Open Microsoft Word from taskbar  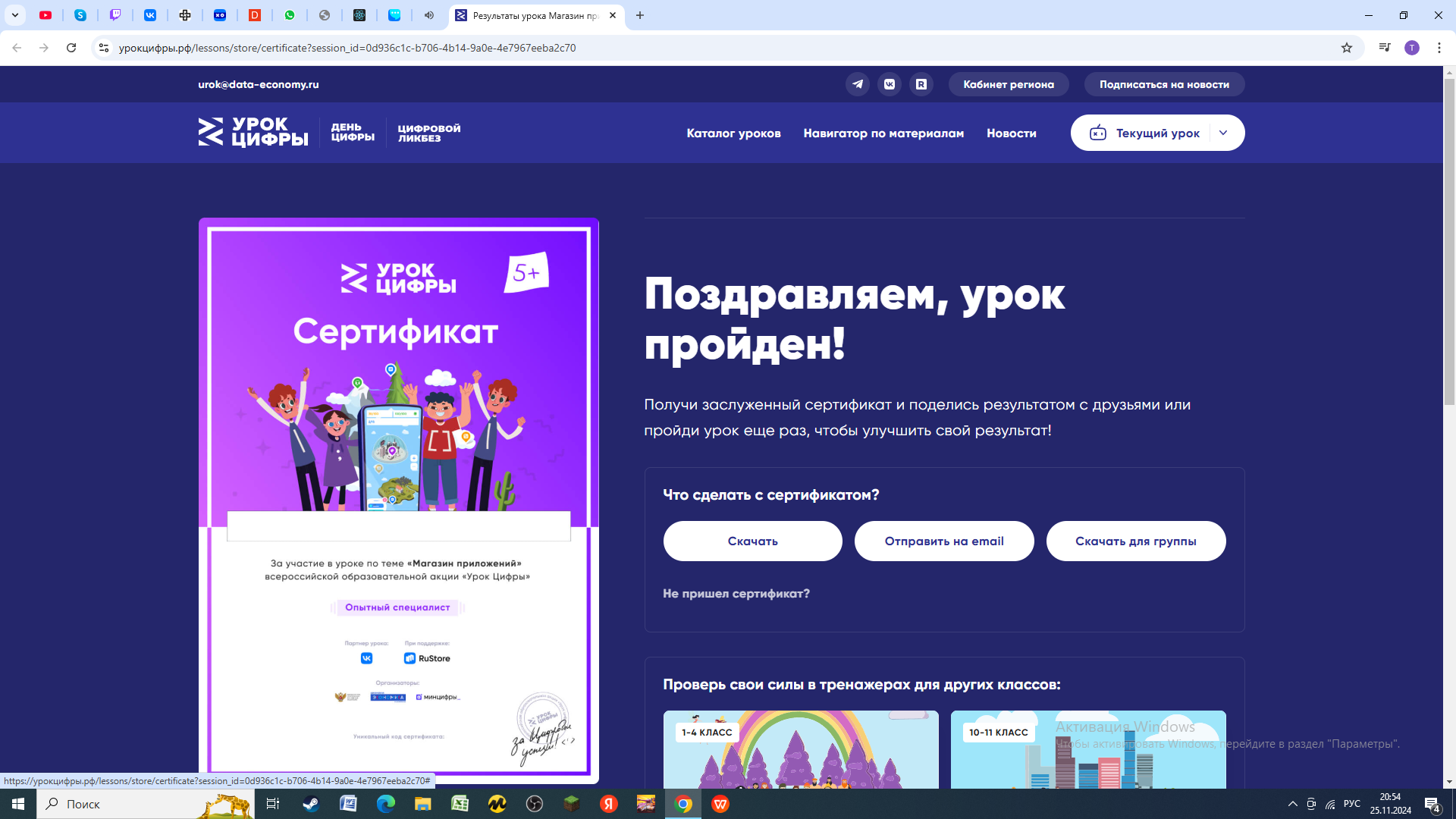tap(348, 804)
